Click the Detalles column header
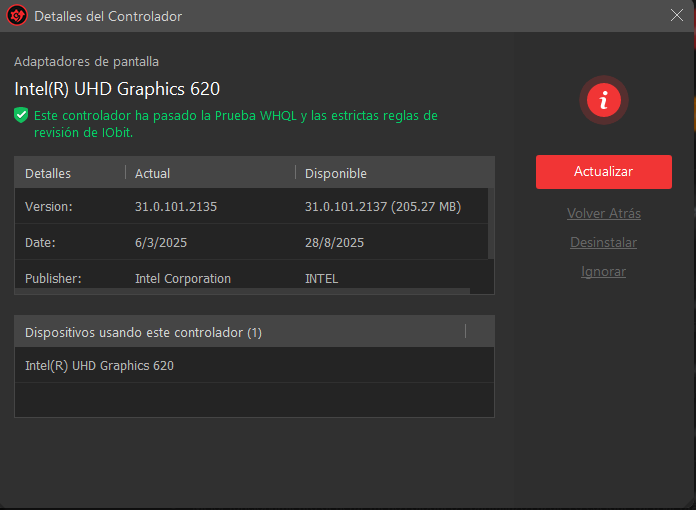Screen dimensions: 696x510 tap(48, 174)
